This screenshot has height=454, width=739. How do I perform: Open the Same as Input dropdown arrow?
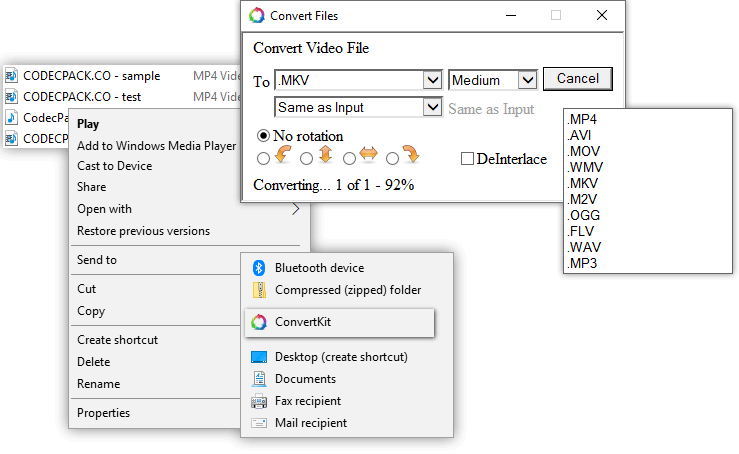(x=432, y=107)
